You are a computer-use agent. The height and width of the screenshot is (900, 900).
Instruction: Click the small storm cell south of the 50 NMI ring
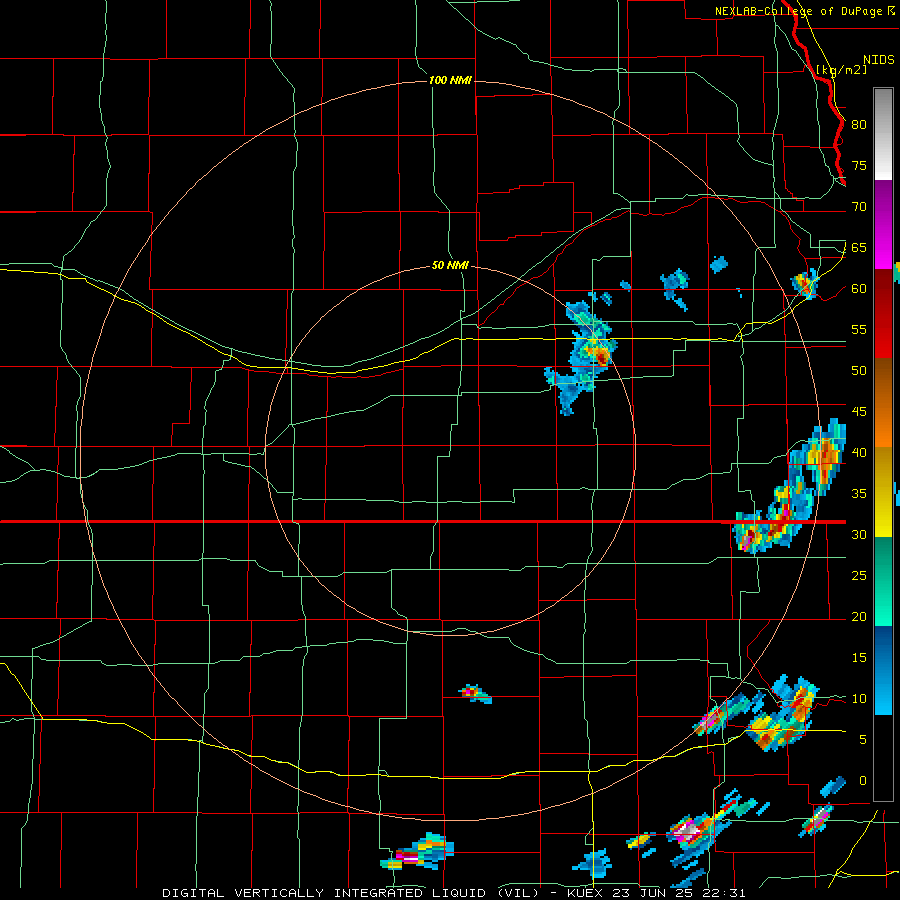(475, 693)
